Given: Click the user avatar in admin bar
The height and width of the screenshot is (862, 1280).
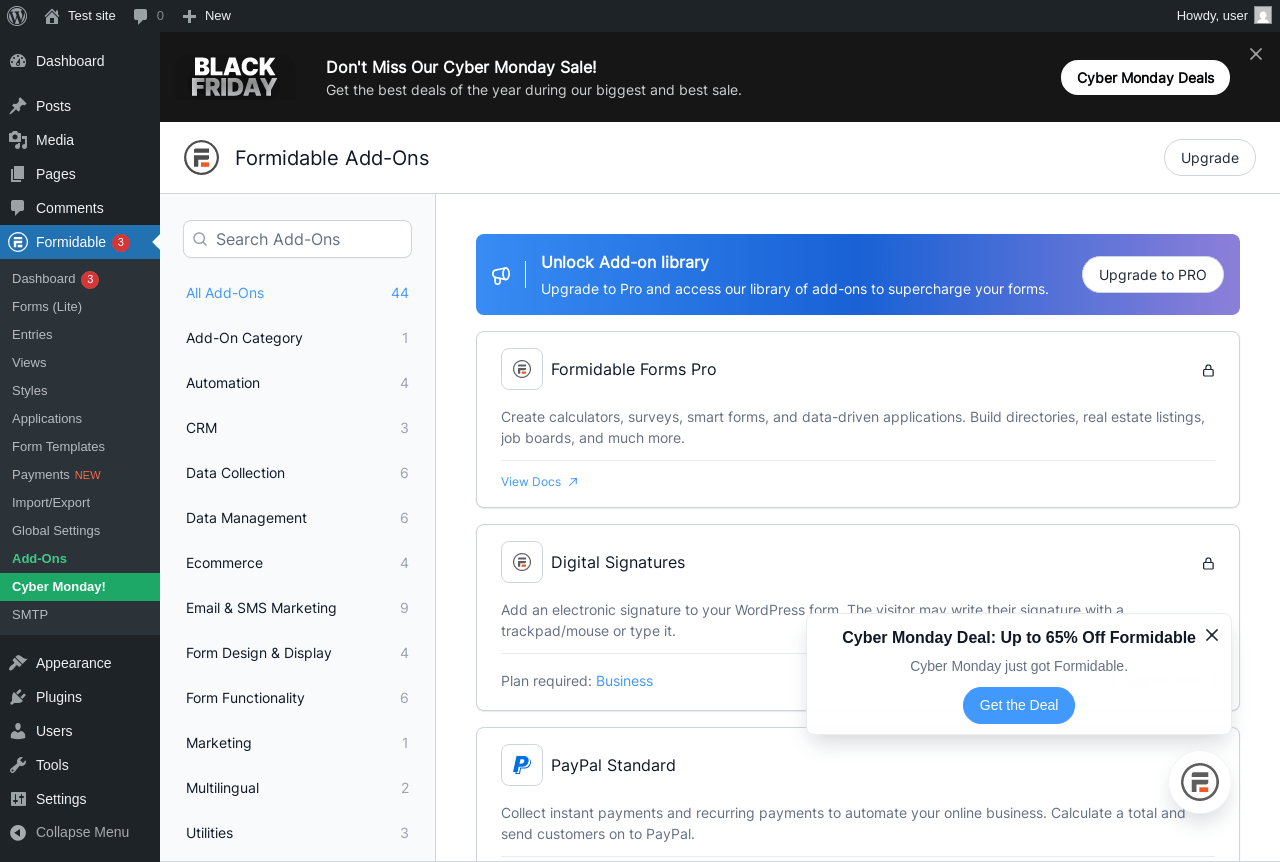Looking at the screenshot, I should tap(1263, 16).
